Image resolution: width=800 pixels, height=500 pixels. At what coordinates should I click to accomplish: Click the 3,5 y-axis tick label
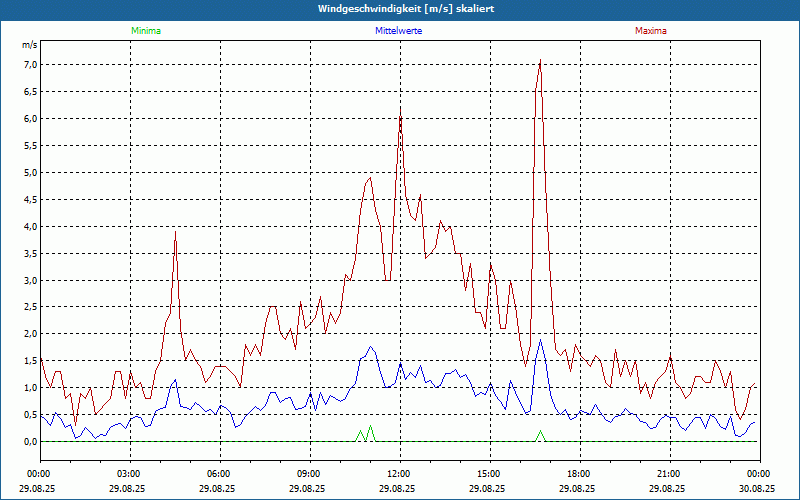point(29,253)
